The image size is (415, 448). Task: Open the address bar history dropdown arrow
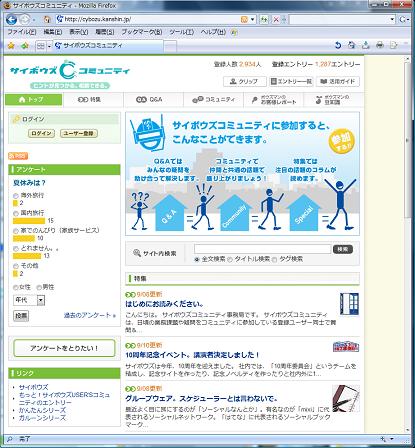(253, 20)
